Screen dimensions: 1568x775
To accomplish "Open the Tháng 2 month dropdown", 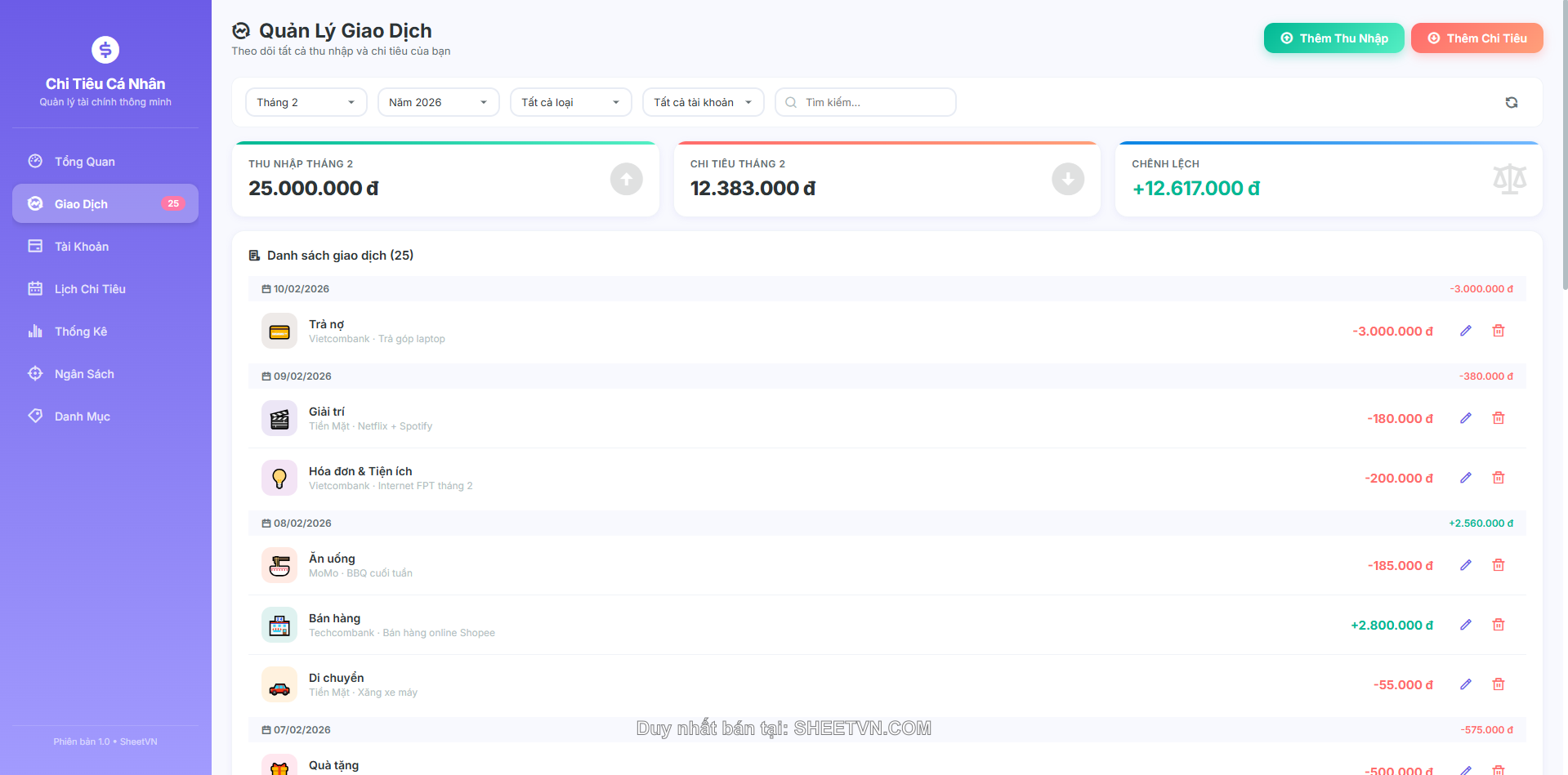I will pyautogui.click(x=306, y=102).
